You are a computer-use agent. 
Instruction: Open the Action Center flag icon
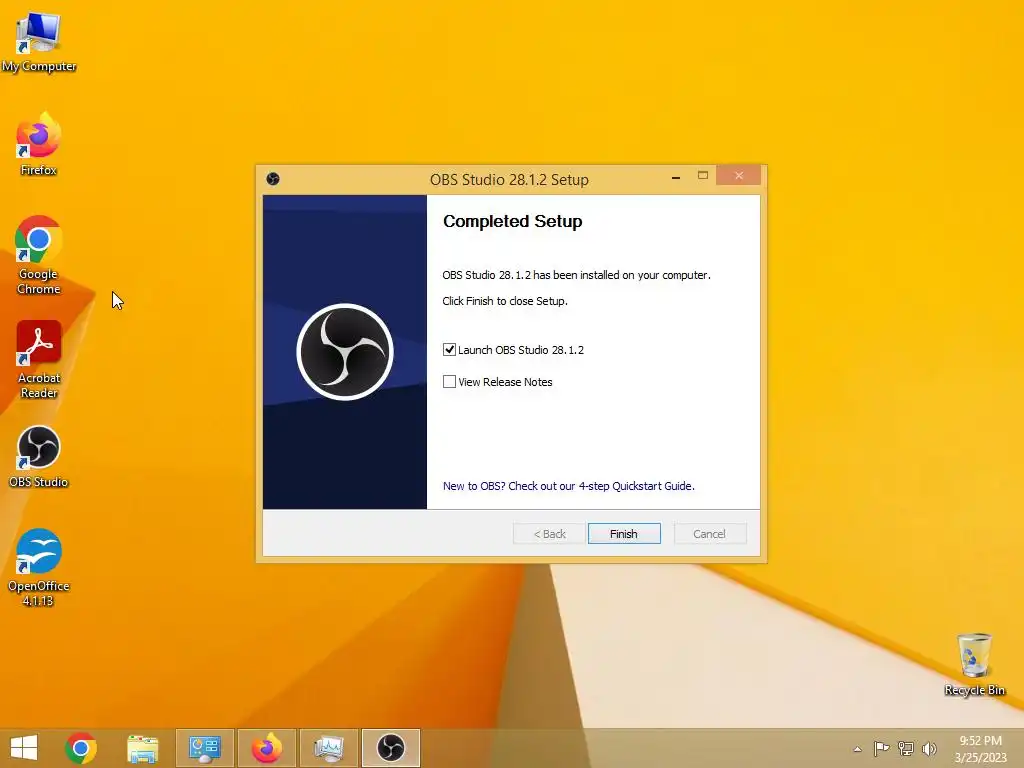(x=881, y=748)
